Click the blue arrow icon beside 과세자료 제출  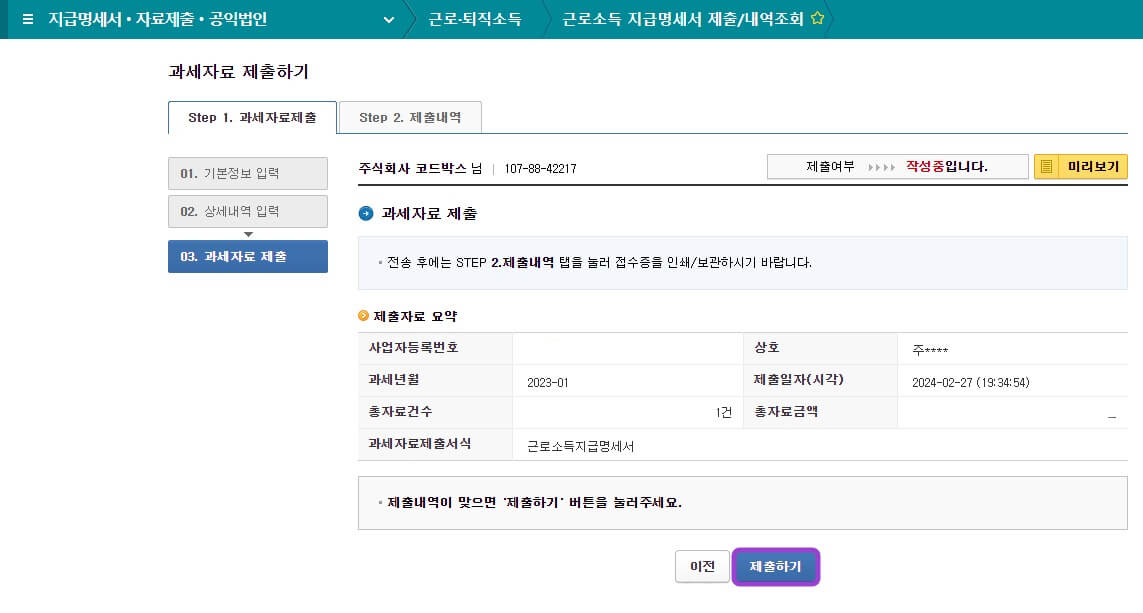[x=366, y=213]
